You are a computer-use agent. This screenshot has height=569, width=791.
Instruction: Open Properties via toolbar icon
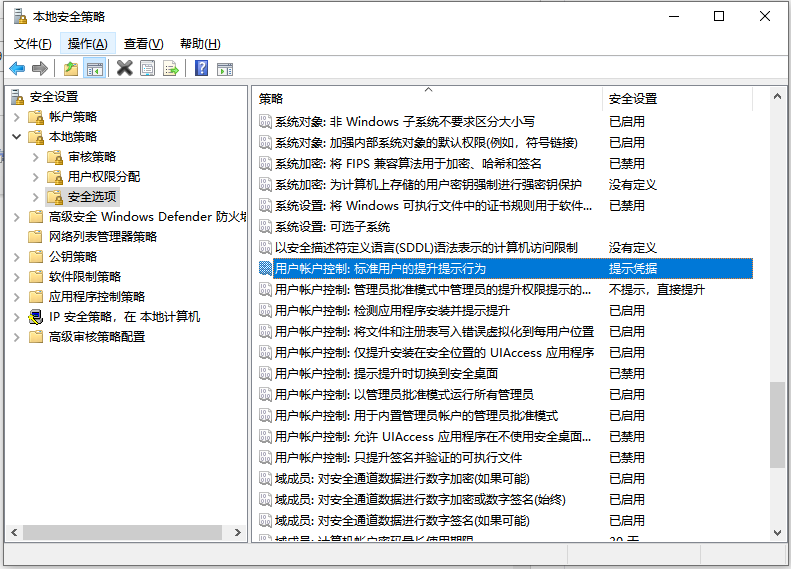tap(147, 68)
